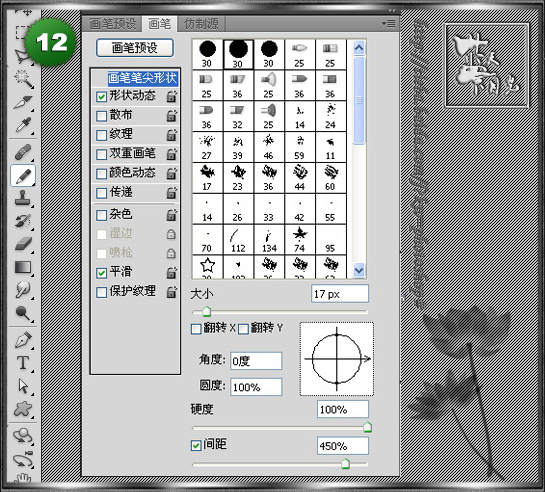Uncheck the 平滑 checkbox
545x492 pixels.
click(x=101, y=273)
